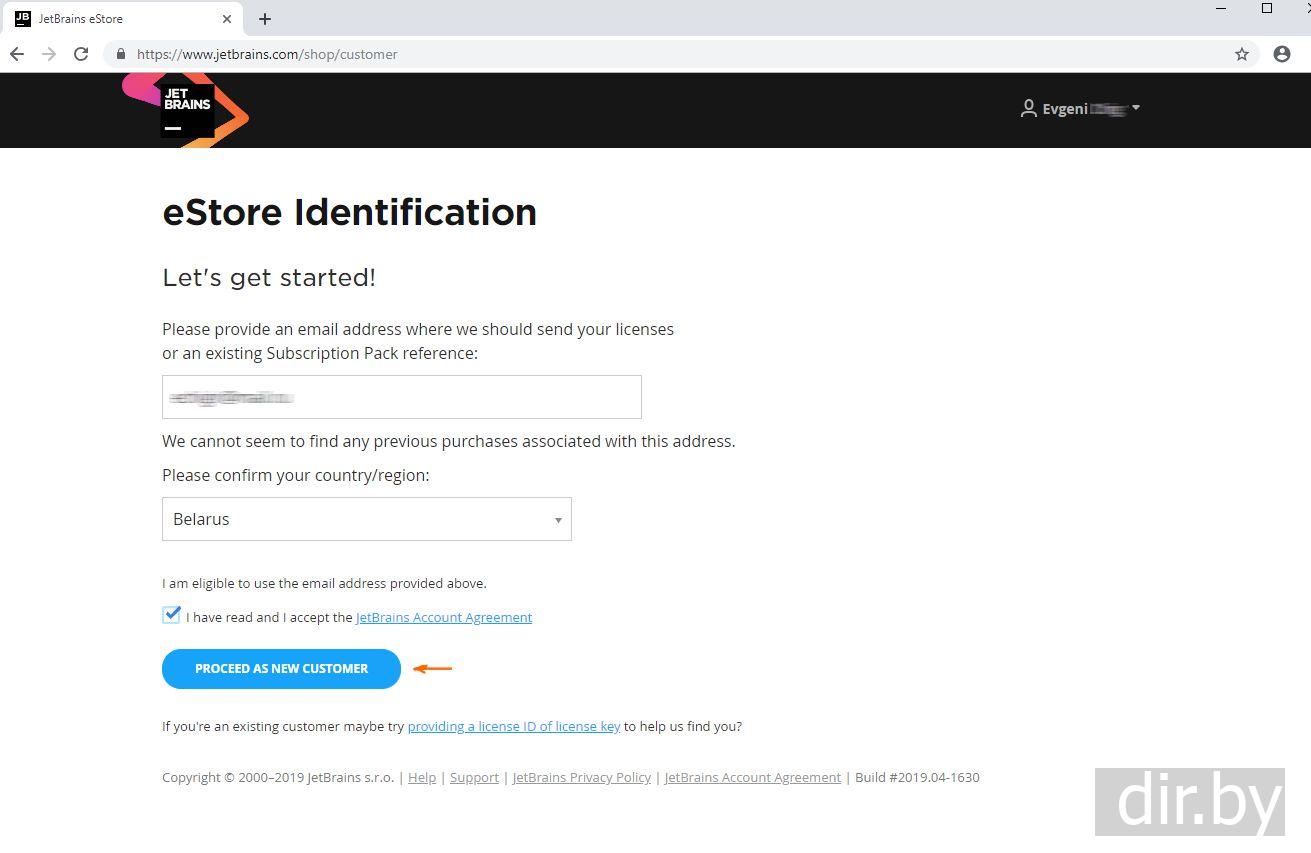Image resolution: width=1311 pixels, height=853 pixels.
Task: Click the browser back arrow
Action: [x=17, y=54]
